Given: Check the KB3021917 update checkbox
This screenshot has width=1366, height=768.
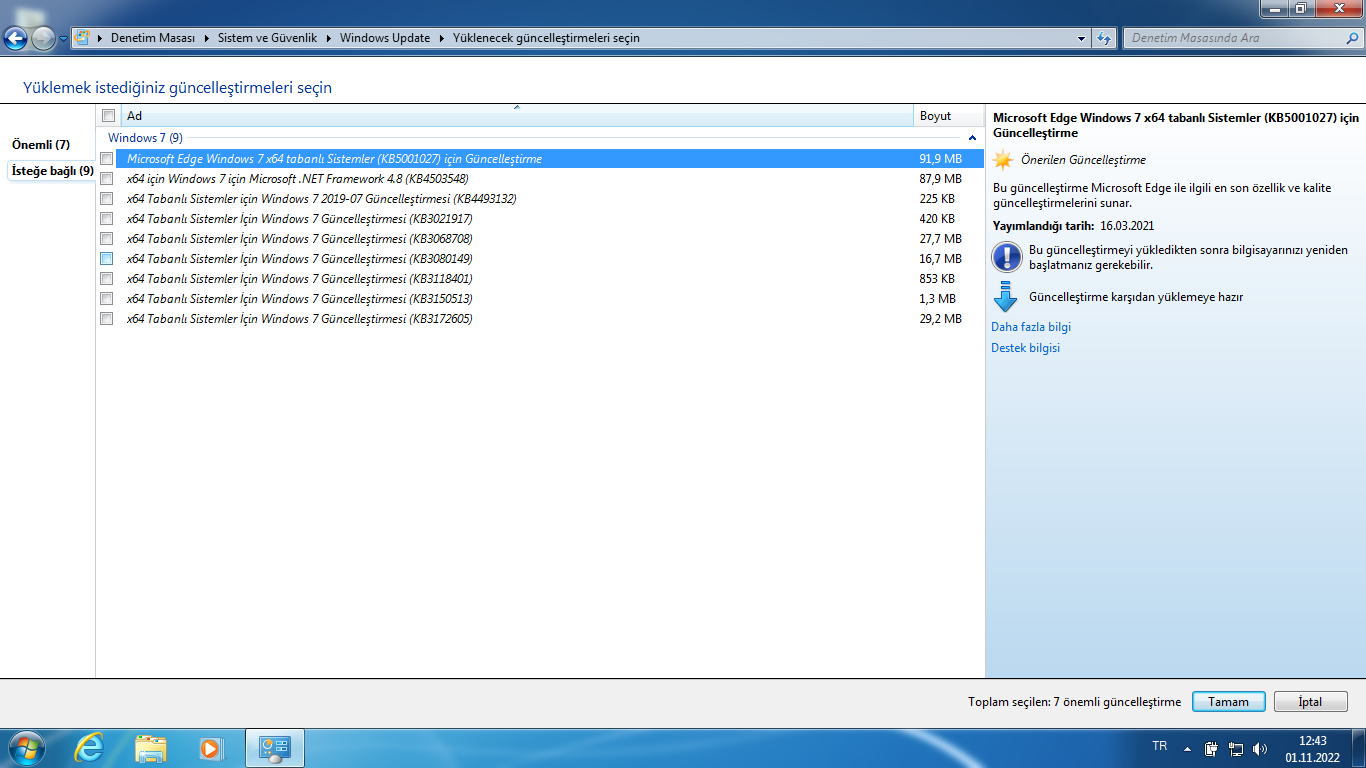Looking at the screenshot, I should [106, 219].
